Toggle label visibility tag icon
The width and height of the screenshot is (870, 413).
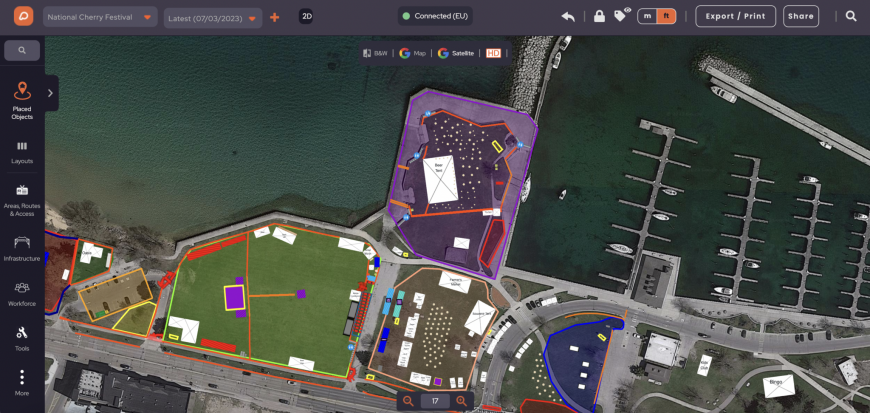(x=621, y=15)
